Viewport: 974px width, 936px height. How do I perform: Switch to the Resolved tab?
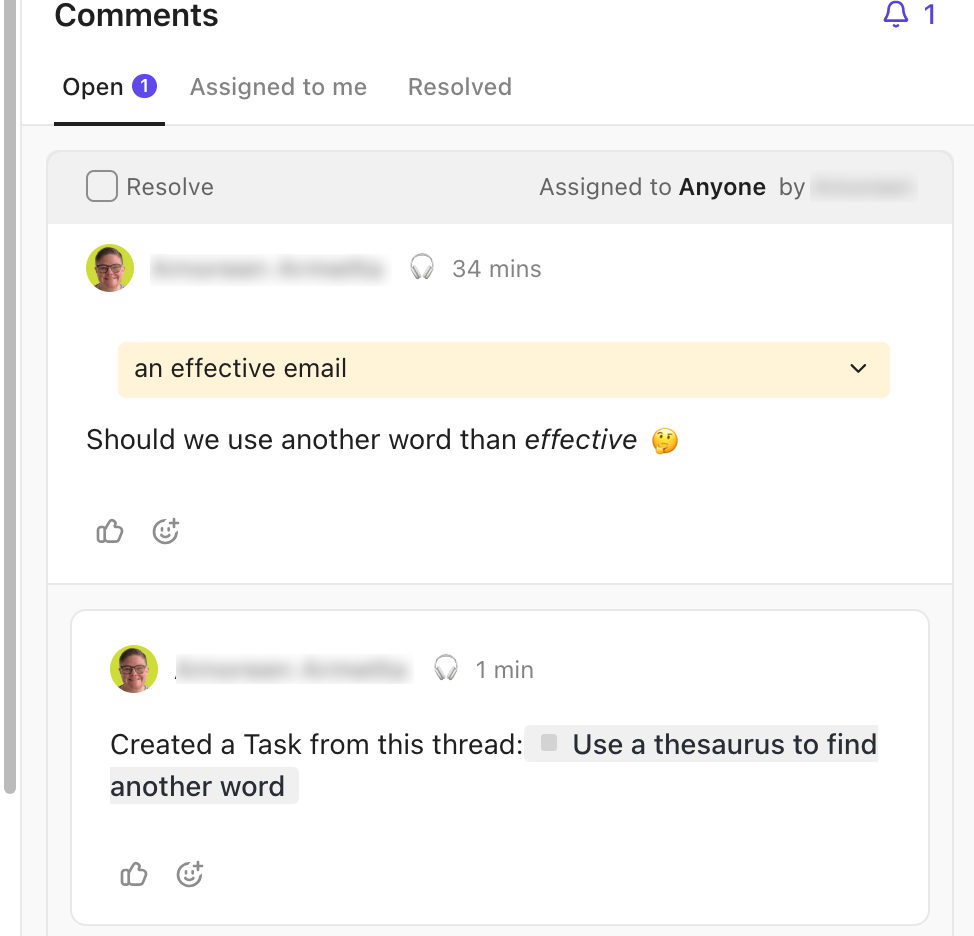459,87
